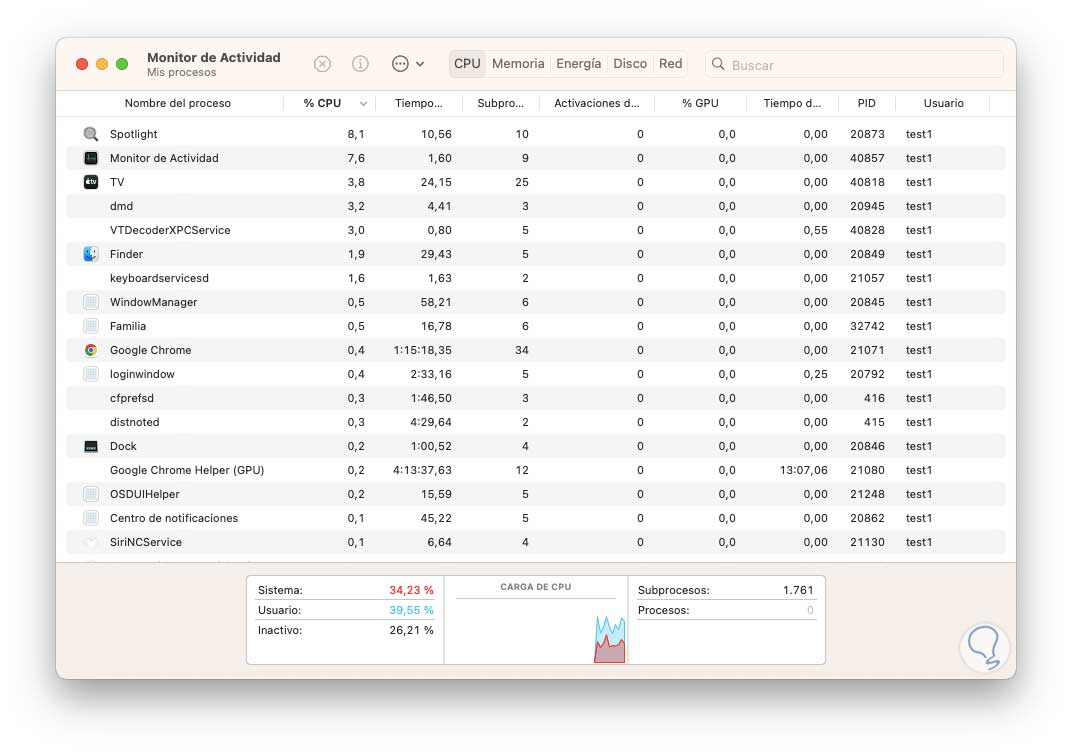Sort by Subprocesos column header
Viewport: 1072px width, 753px height.
(x=500, y=103)
